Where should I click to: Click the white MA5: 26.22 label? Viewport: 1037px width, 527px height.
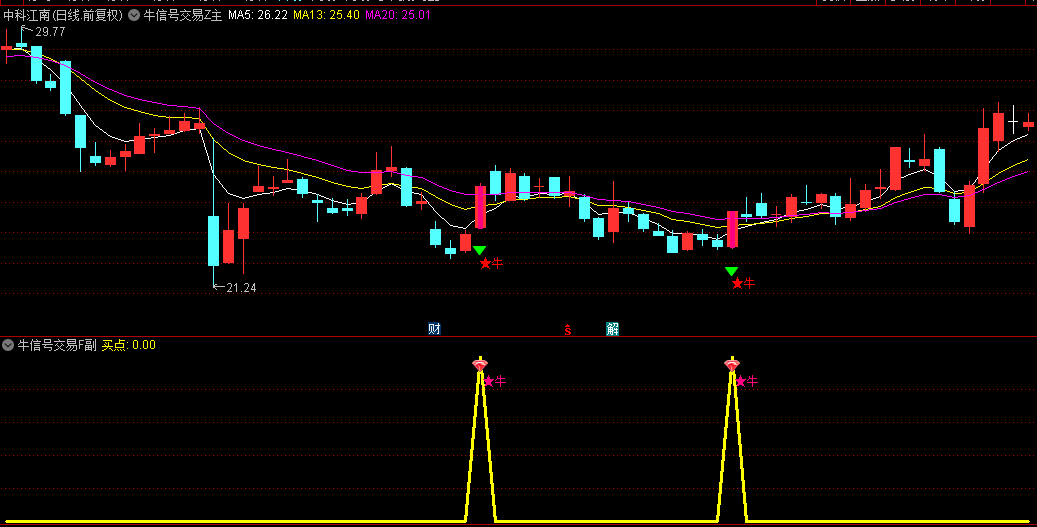coord(257,16)
